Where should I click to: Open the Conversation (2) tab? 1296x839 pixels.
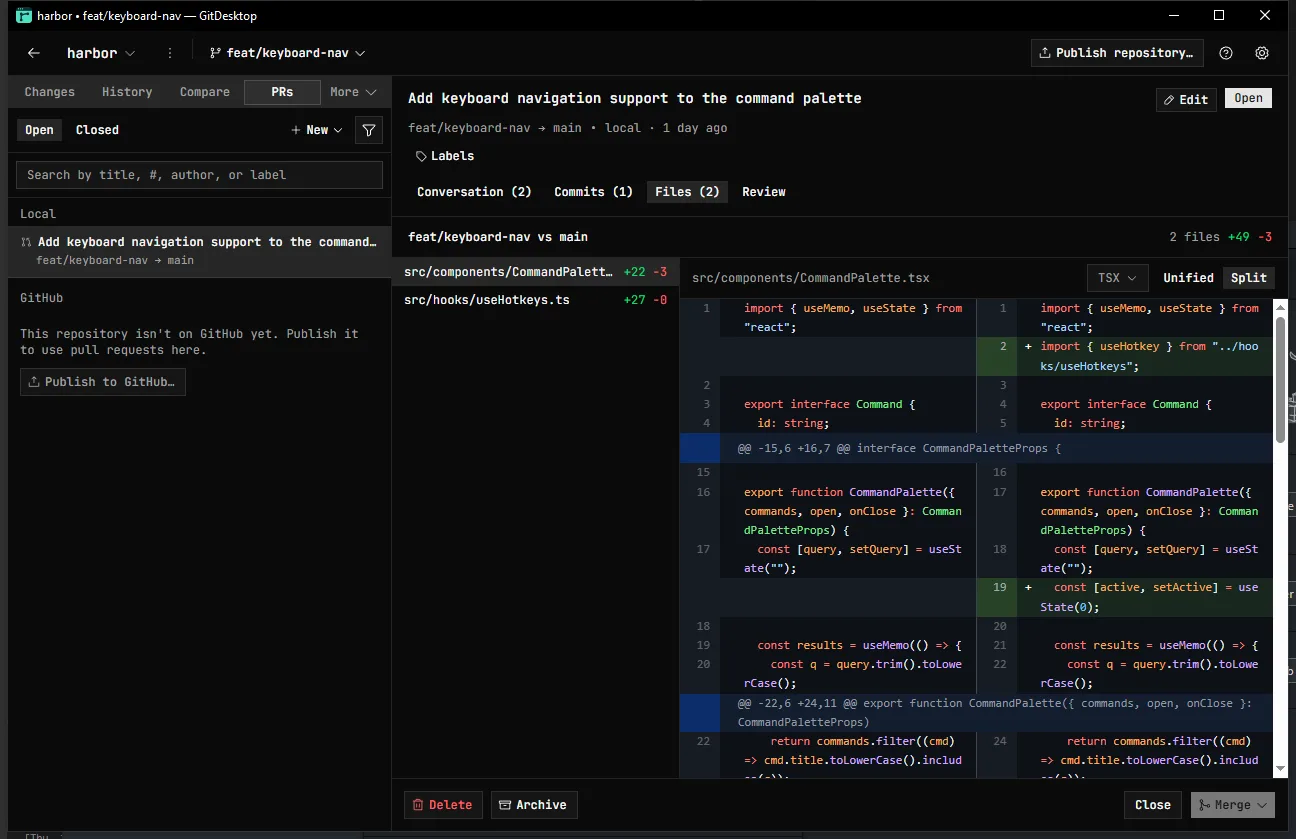[474, 192]
